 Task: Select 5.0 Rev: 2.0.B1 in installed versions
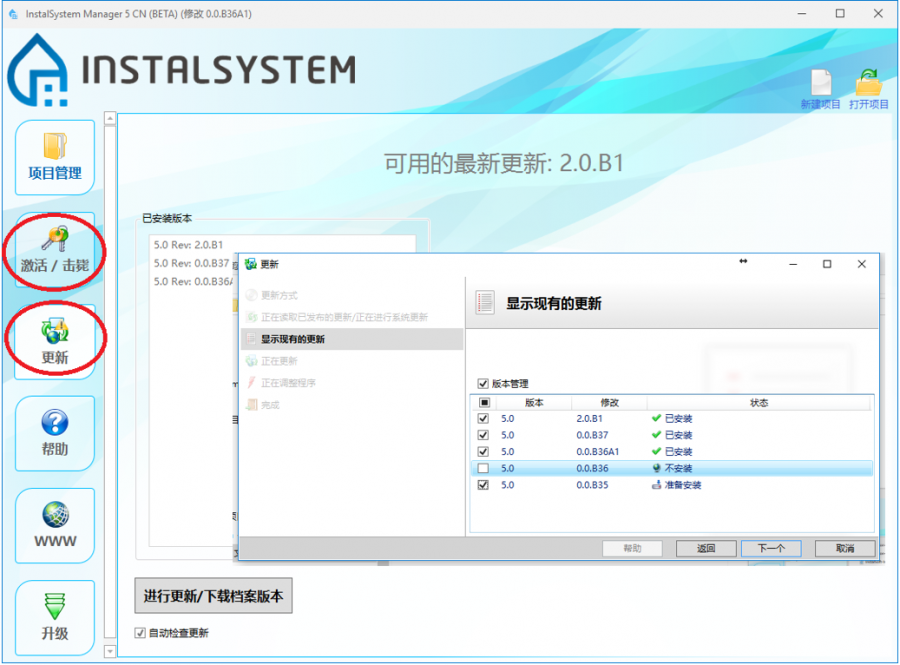point(190,243)
